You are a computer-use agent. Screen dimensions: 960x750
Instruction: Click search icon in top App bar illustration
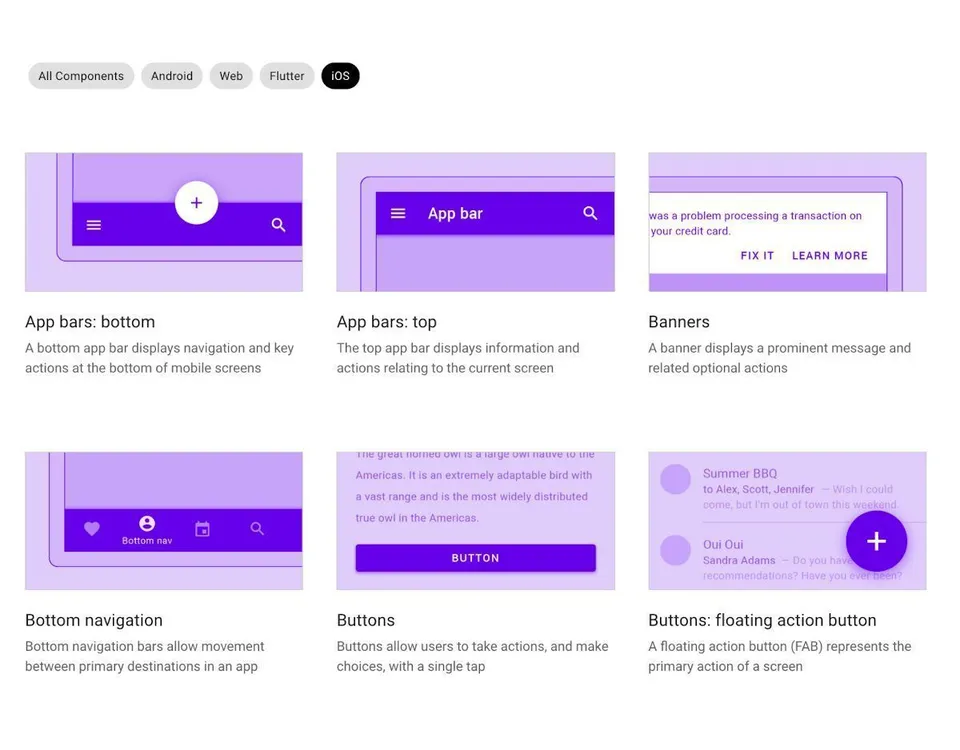pyautogui.click(x=590, y=213)
